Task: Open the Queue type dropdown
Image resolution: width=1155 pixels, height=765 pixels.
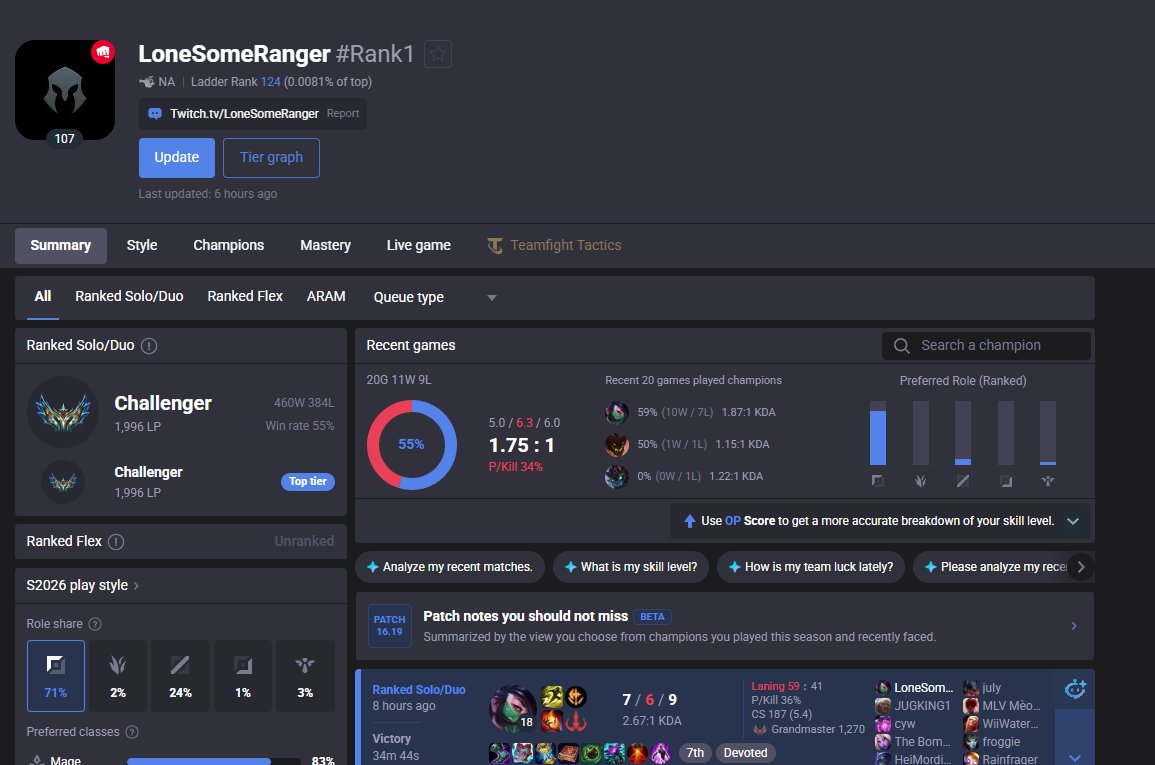Action: click(435, 297)
